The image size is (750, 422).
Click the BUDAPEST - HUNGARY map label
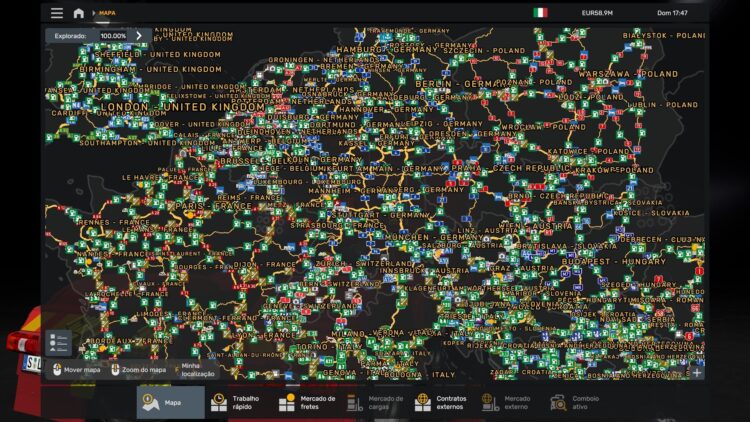click(x=614, y=262)
